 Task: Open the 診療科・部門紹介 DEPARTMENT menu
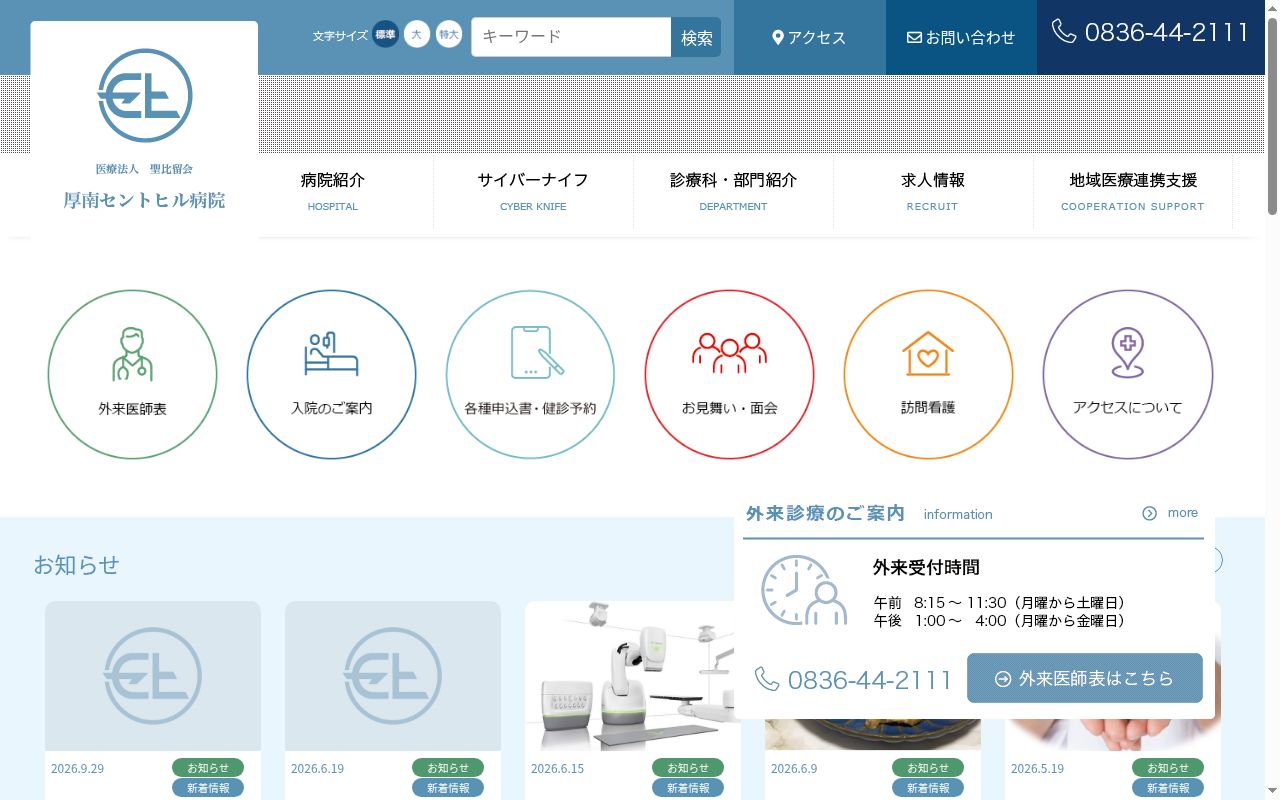point(733,192)
